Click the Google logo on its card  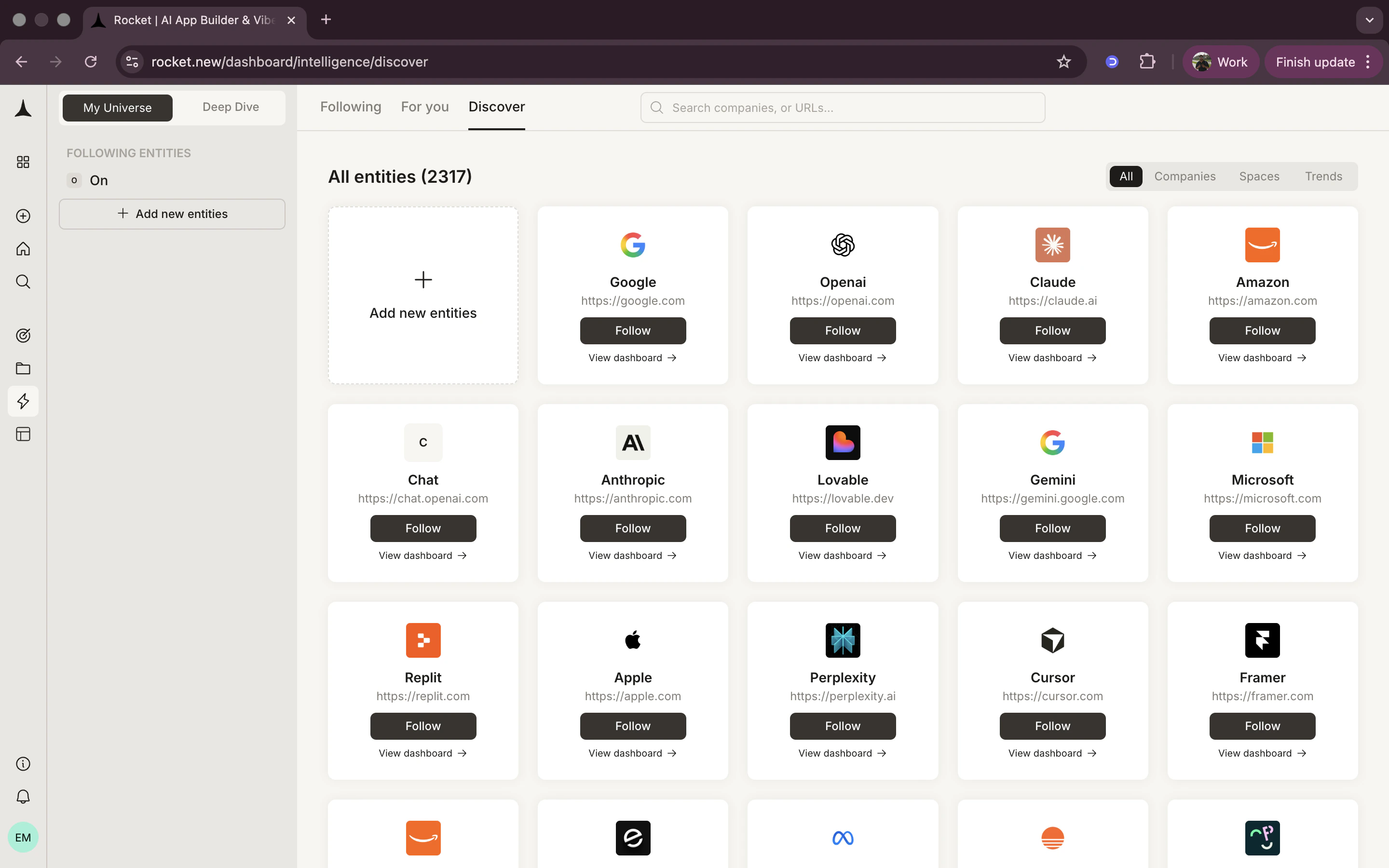click(x=632, y=245)
